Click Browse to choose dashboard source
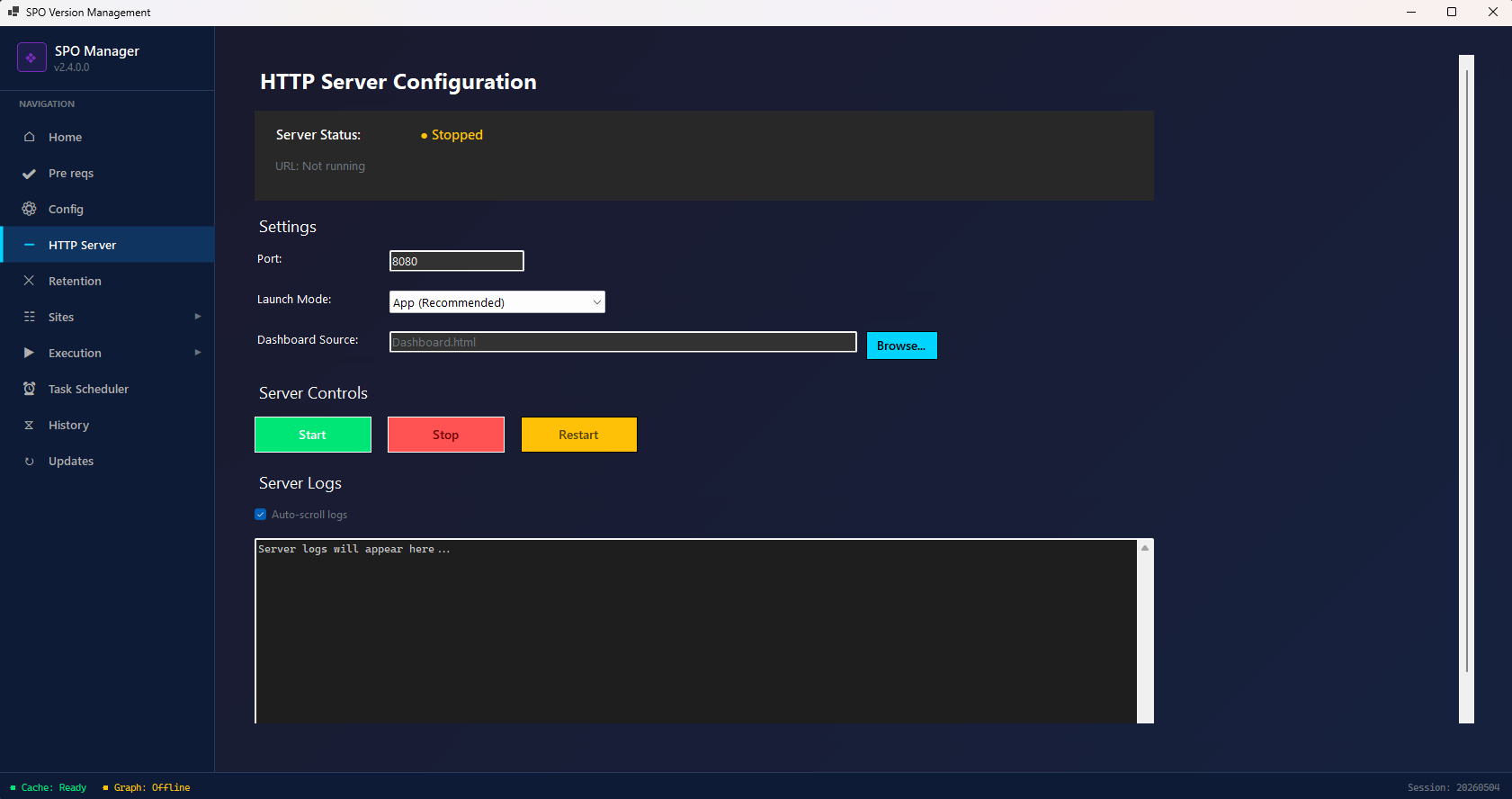The image size is (1512, 799). coord(902,346)
